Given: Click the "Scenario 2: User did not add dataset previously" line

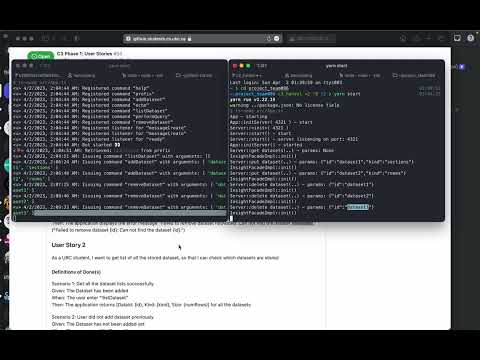Looking at the screenshot, I should pyautogui.click(x=103, y=317).
